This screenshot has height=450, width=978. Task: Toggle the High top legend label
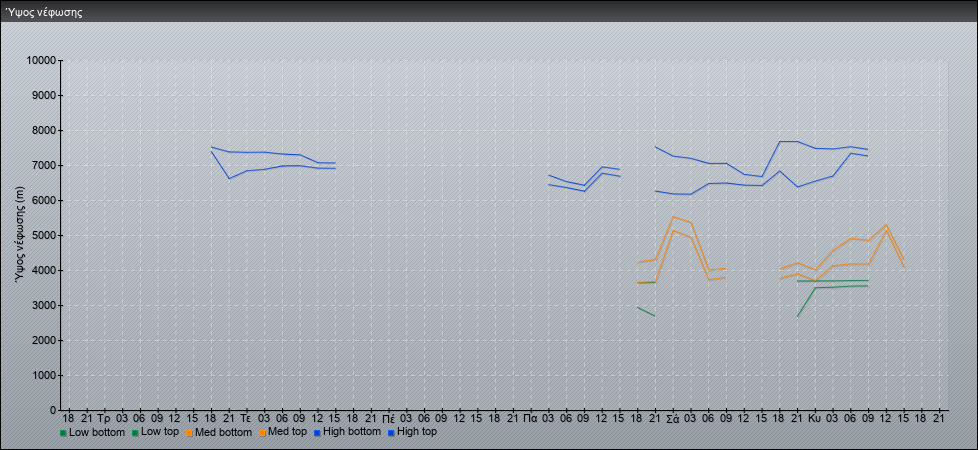[x=417, y=432]
